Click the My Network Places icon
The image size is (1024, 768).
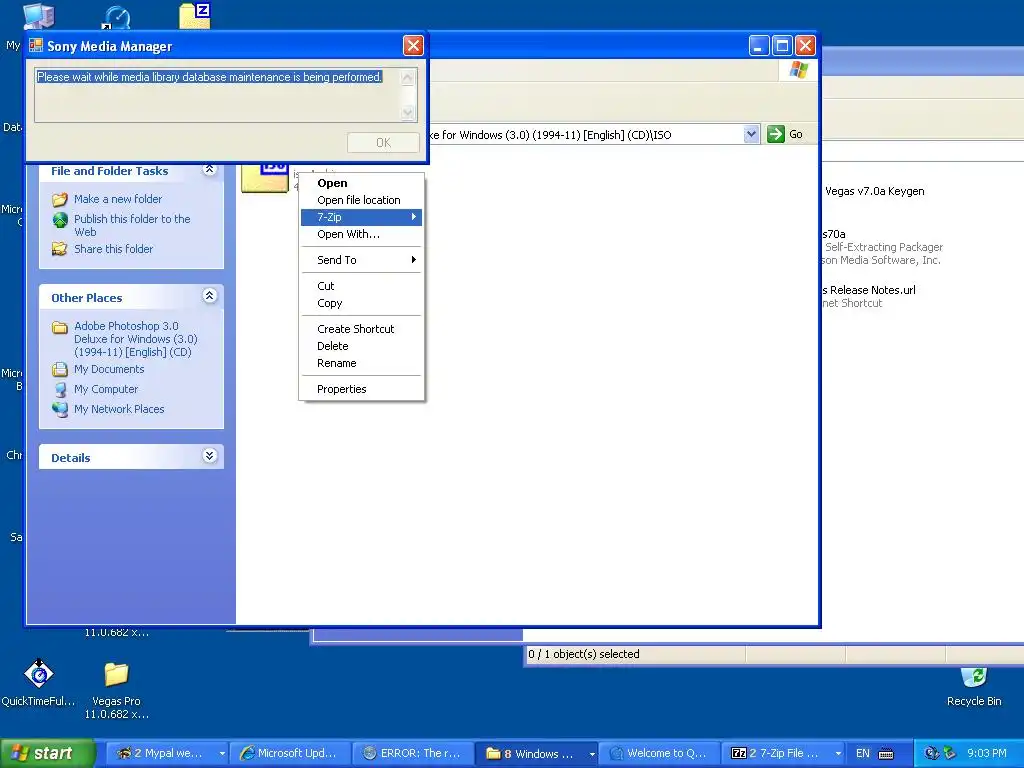coord(59,409)
